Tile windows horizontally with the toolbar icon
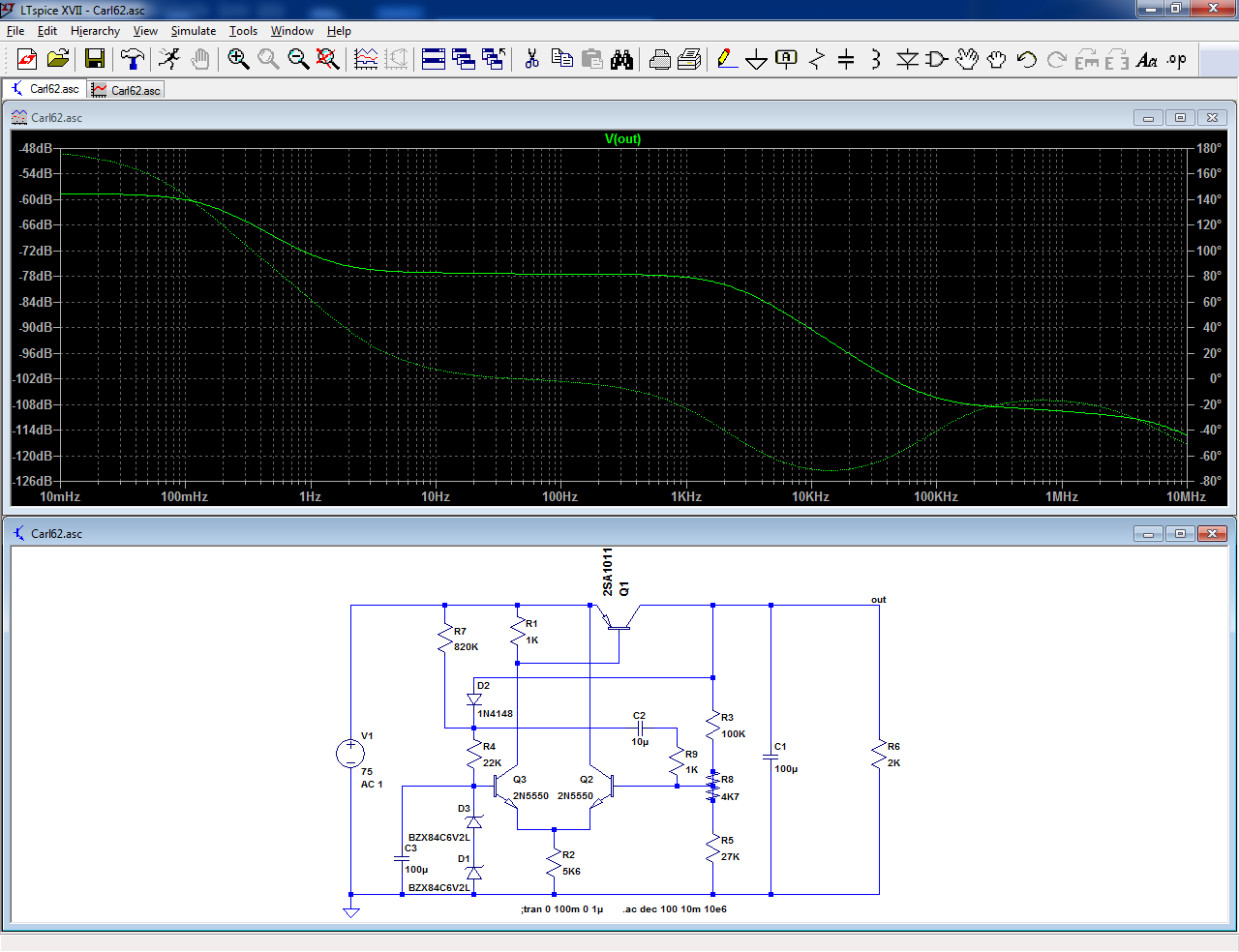The image size is (1239, 952). (x=434, y=60)
